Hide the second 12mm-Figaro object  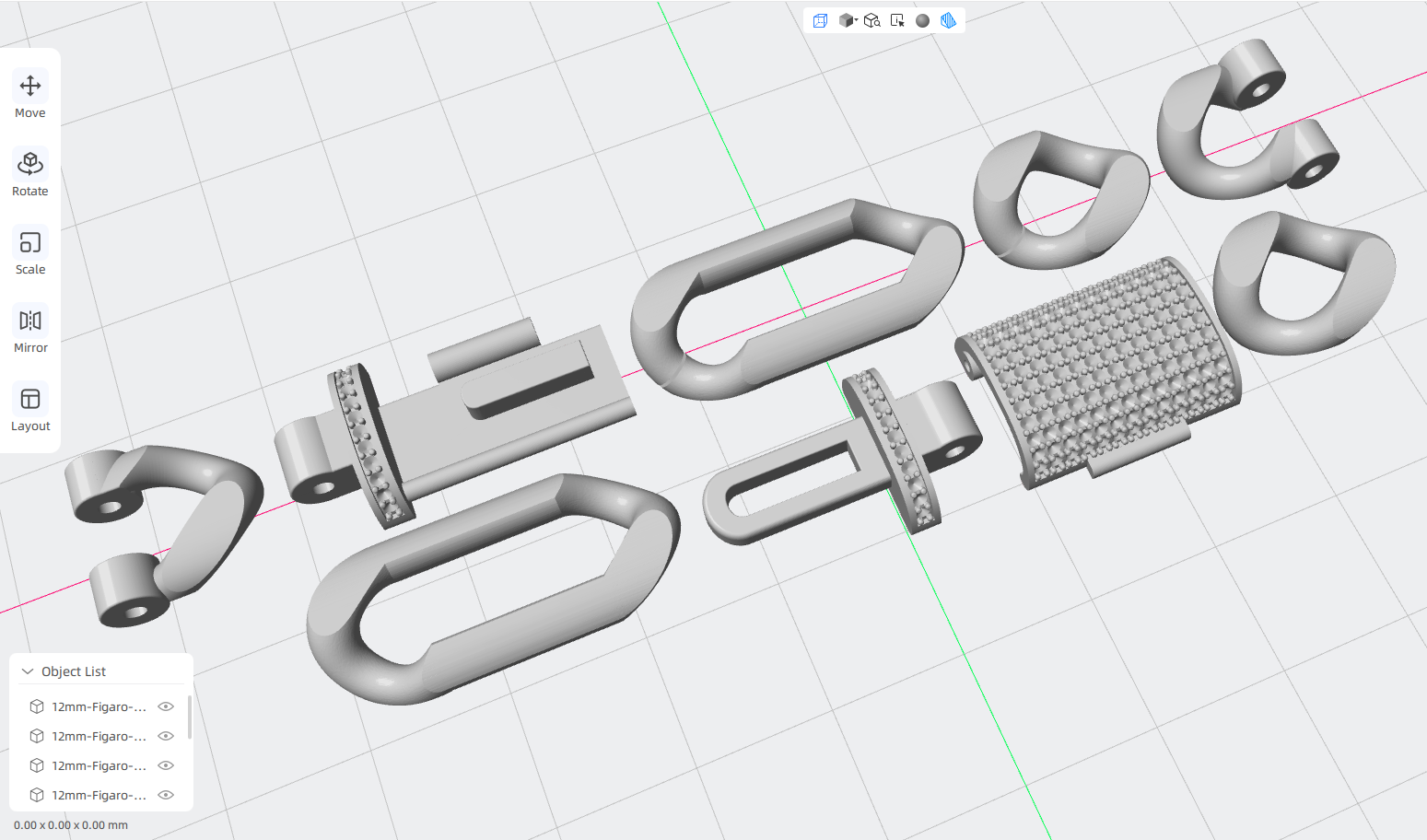(x=166, y=736)
